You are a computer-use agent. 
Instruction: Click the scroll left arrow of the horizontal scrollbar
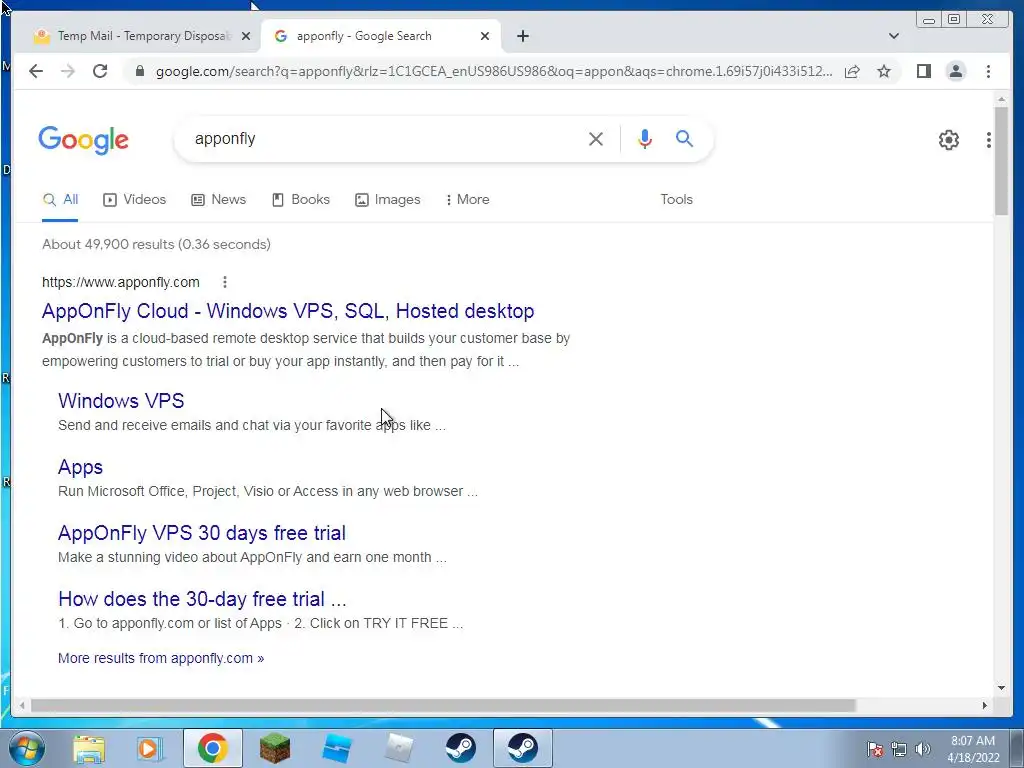[22, 705]
